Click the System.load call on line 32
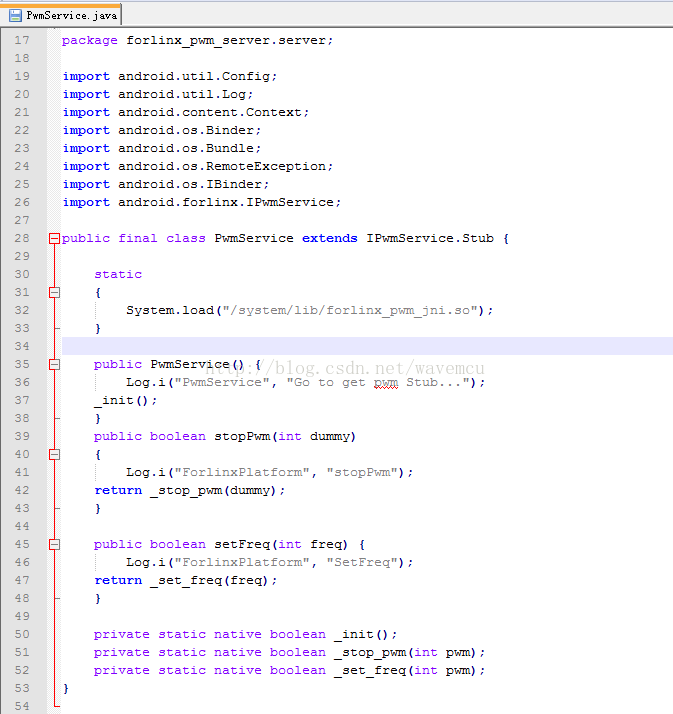The height and width of the screenshot is (714, 673). point(310,311)
